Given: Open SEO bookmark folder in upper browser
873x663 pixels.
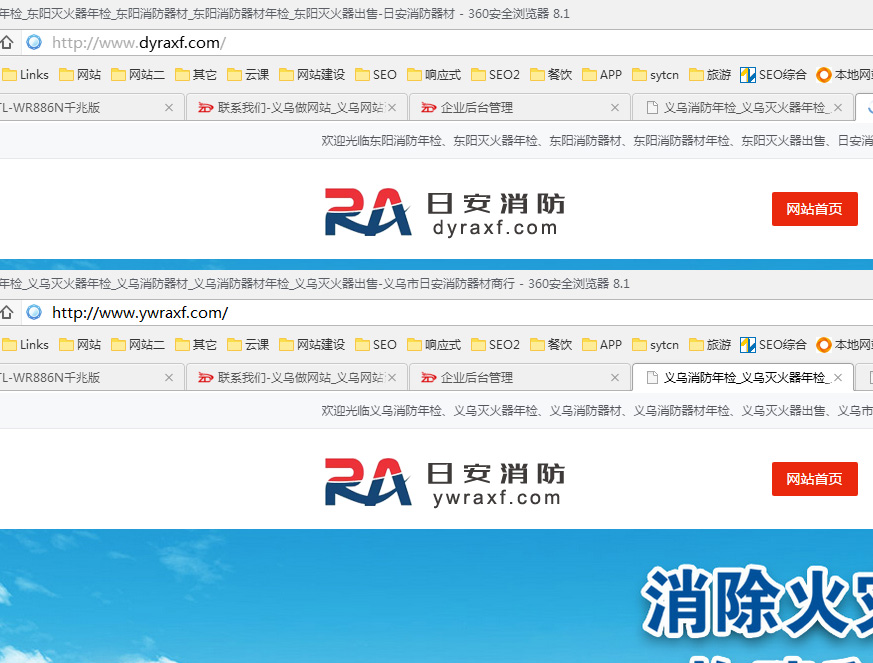Looking at the screenshot, I should (x=376, y=75).
